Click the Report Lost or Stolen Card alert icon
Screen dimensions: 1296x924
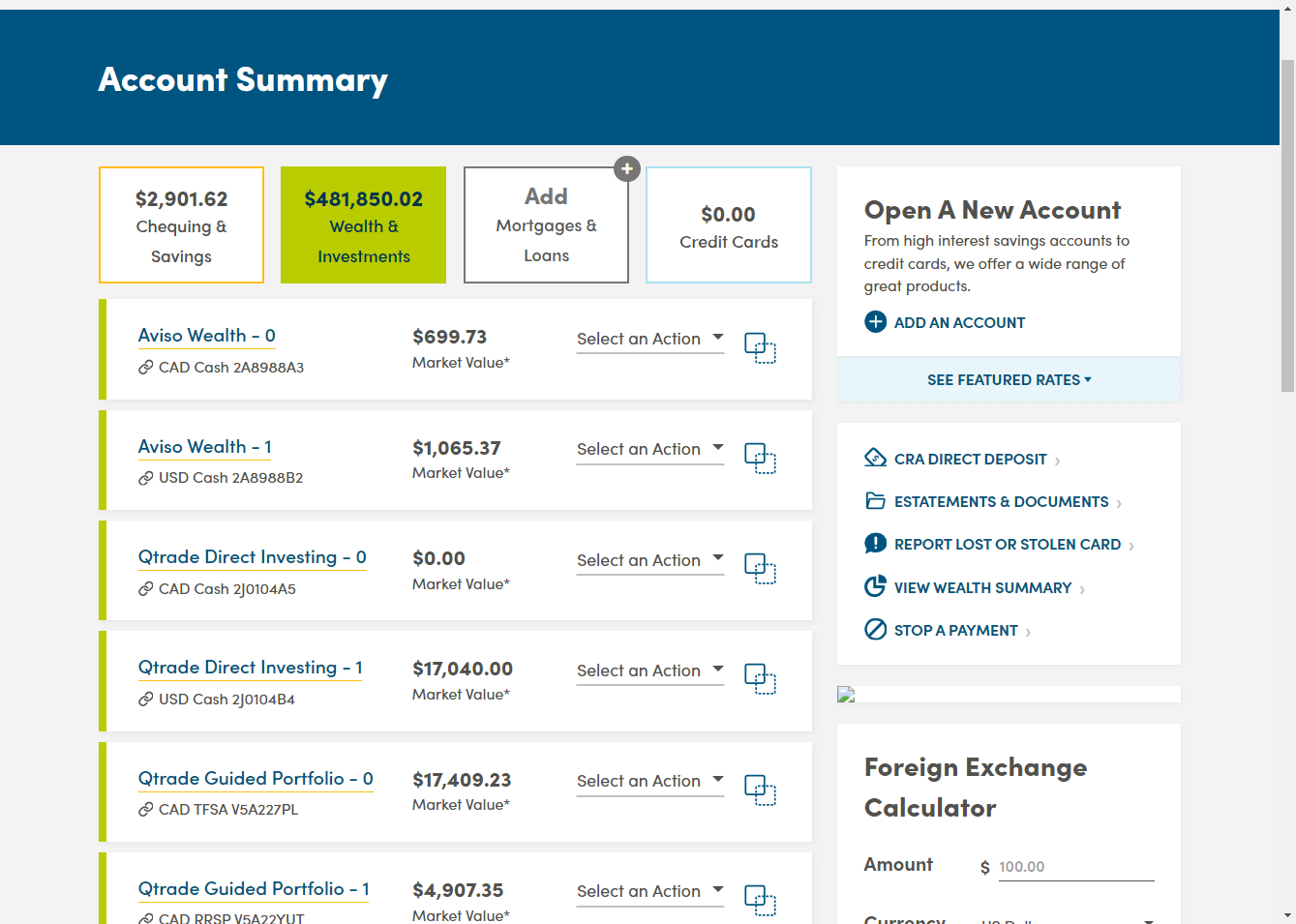click(875, 544)
